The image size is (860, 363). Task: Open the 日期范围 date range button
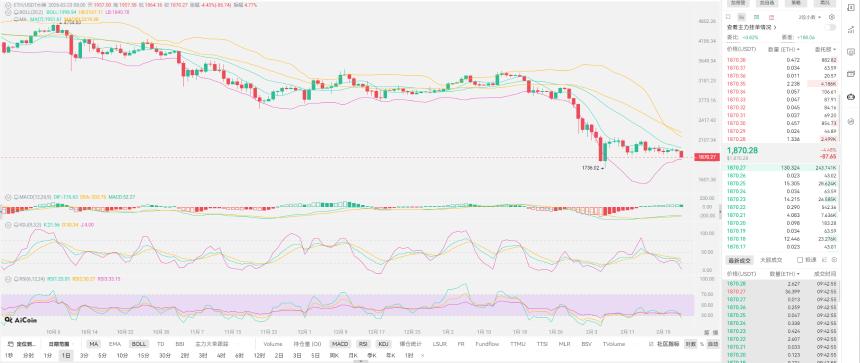pyautogui.click(x=58, y=344)
